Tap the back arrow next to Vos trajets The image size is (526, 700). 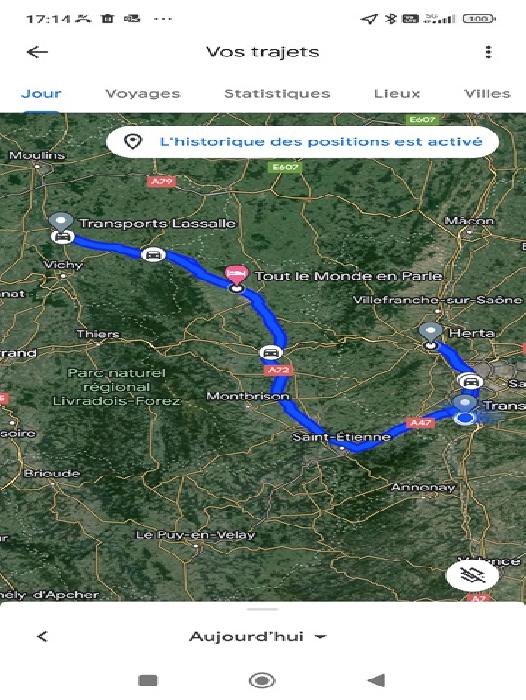click(37, 52)
